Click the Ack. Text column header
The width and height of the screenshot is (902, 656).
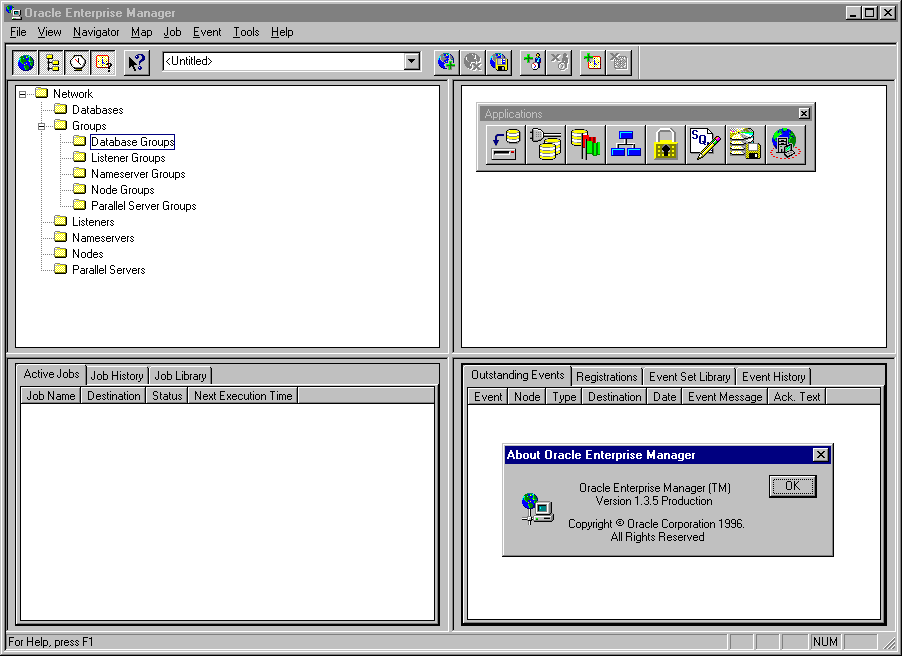coord(797,397)
